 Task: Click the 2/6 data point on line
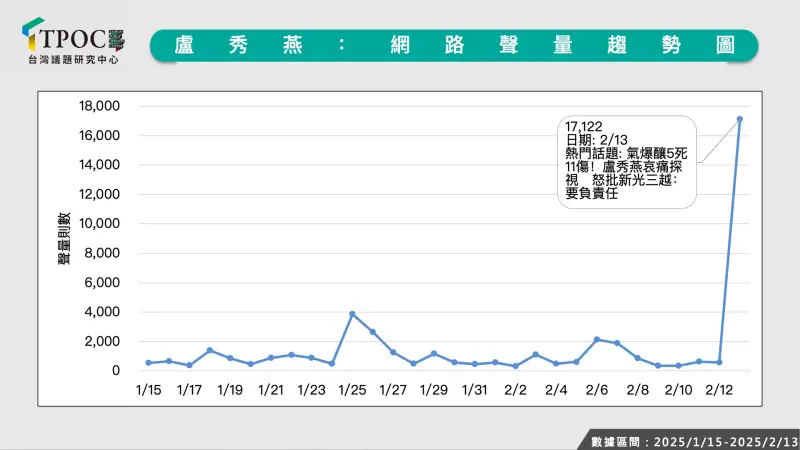click(x=597, y=339)
